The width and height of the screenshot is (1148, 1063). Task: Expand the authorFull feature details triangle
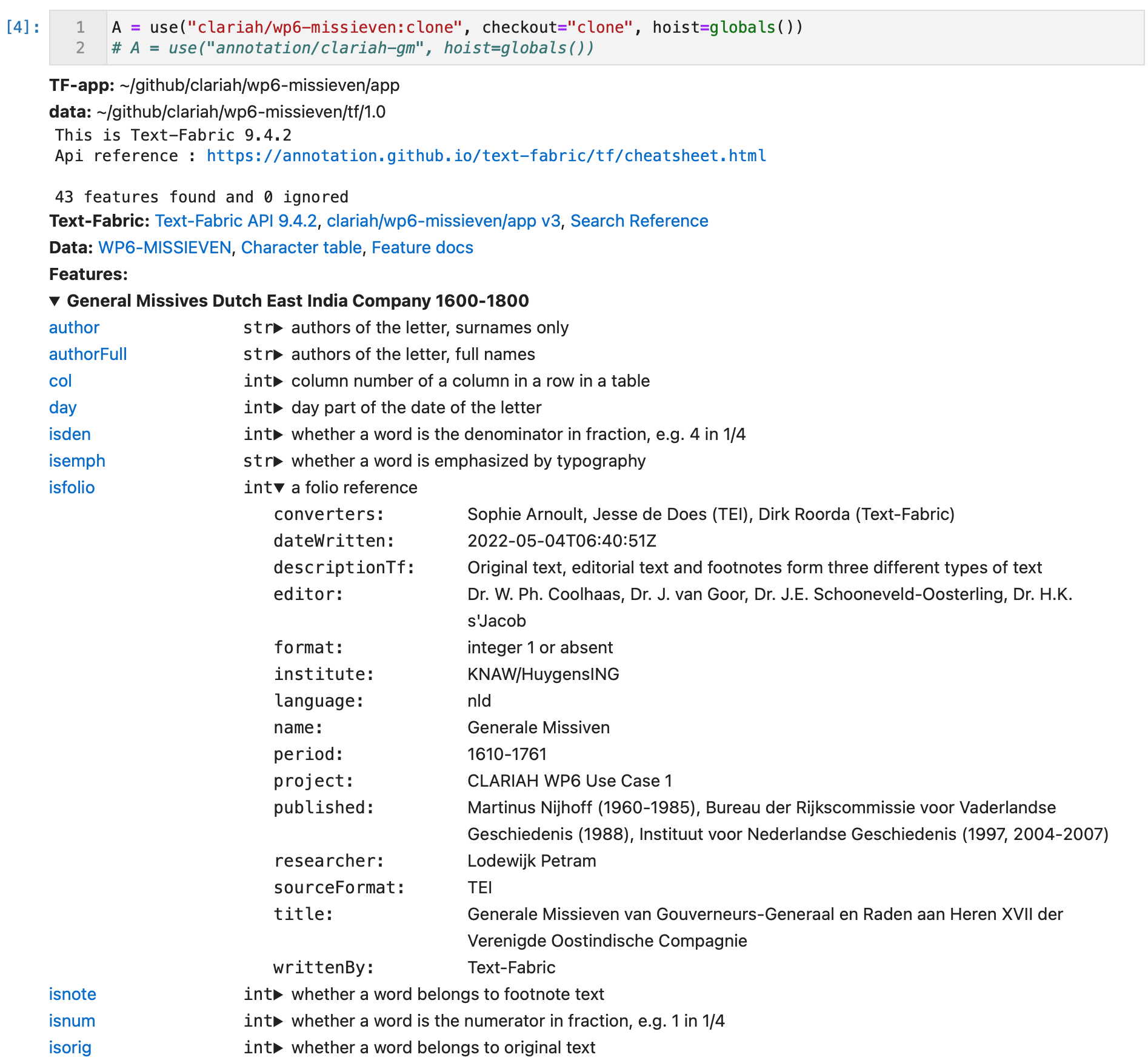coord(278,355)
